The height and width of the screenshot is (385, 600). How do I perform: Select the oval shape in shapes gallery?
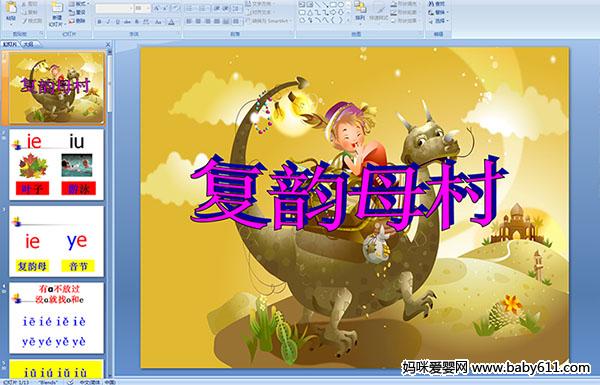(342, 5)
